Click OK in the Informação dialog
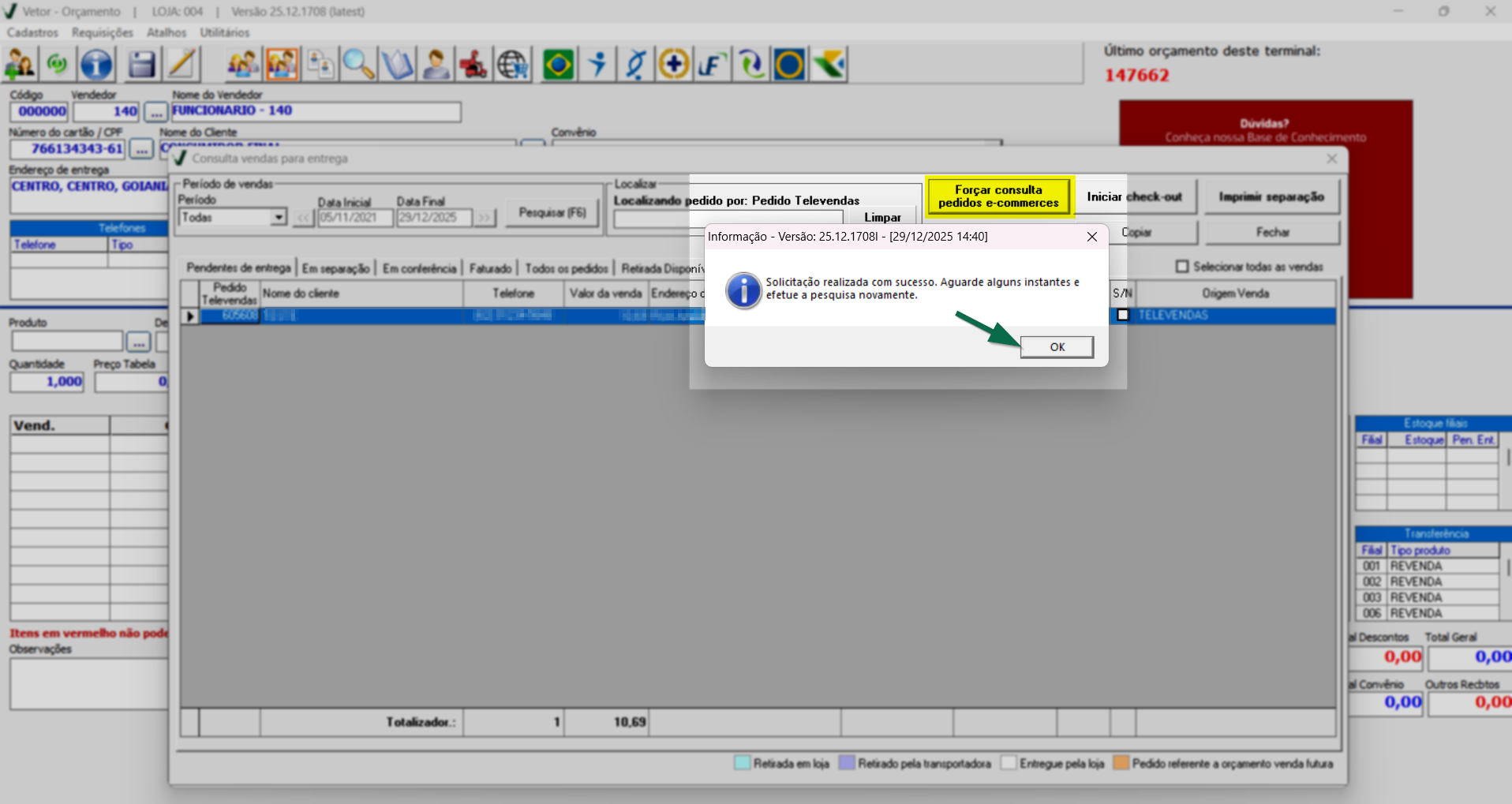The image size is (1512, 804). click(1057, 347)
